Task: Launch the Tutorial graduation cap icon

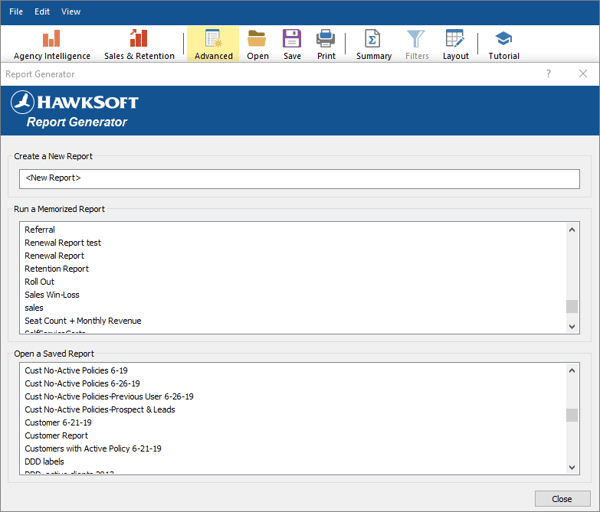Action: [x=504, y=44]
